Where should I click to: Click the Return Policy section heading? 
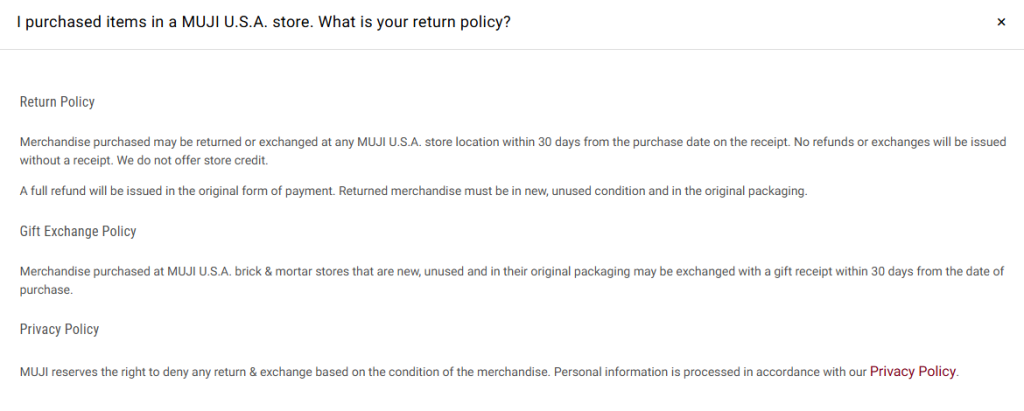[x=57, y=102]
